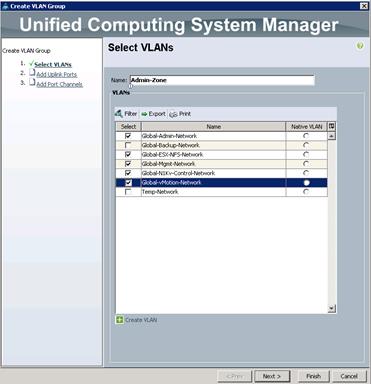
Task: Toggle the Global-Mgmt-Network checkbox
Action: 128,164
